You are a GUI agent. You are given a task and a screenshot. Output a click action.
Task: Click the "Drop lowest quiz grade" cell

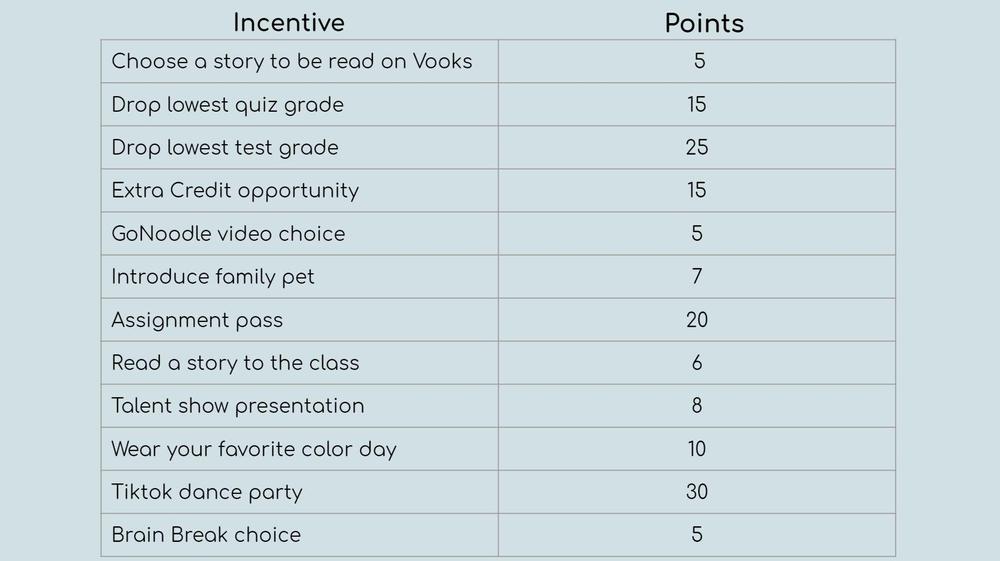coord(227,105)
